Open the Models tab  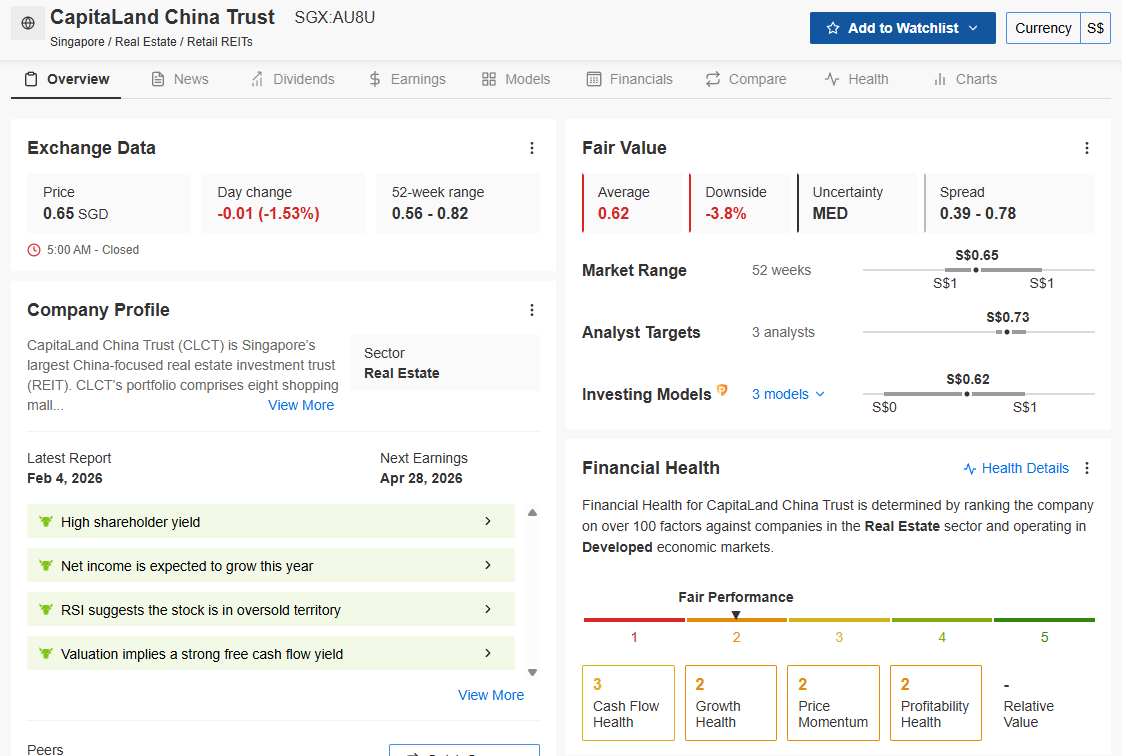click(516, 79)
